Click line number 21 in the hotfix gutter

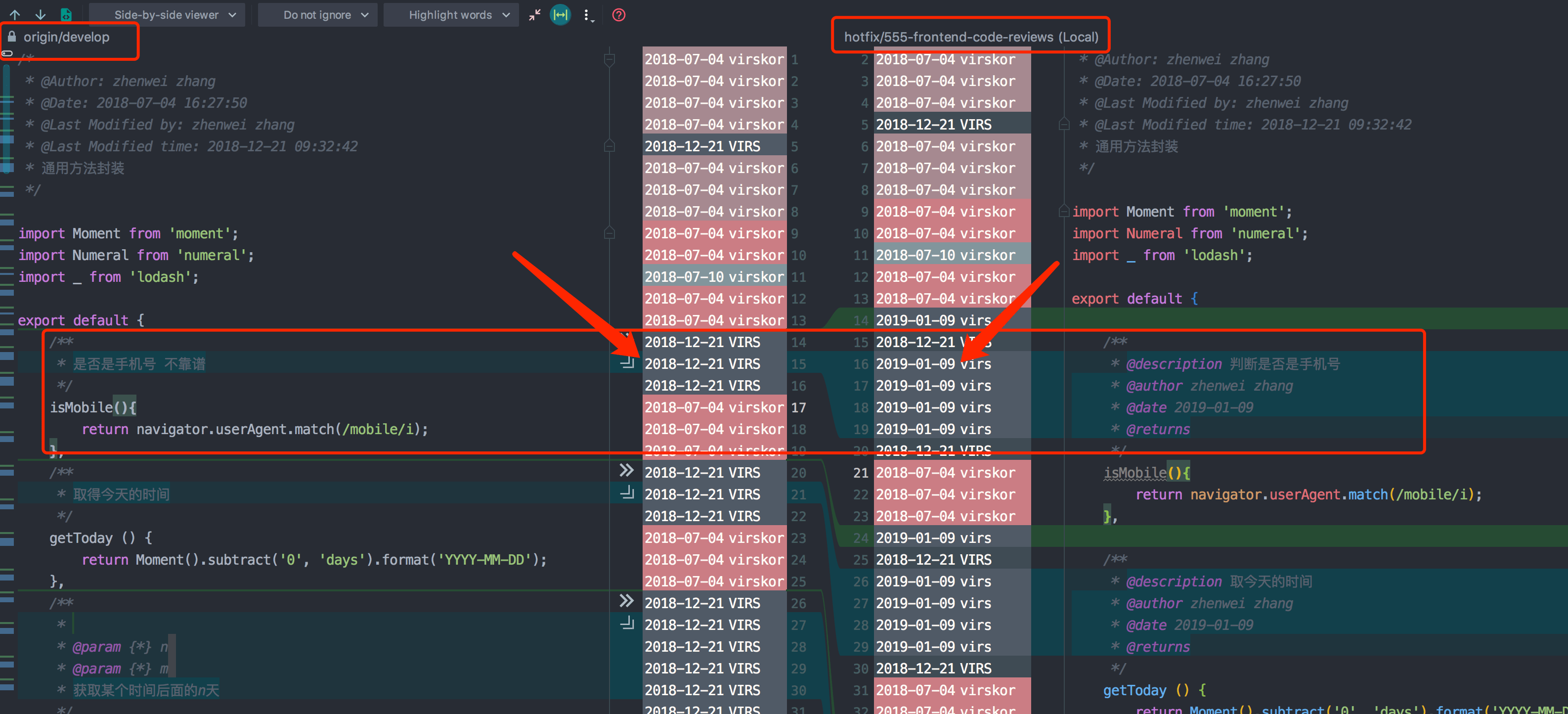click(x=860, y=473)
